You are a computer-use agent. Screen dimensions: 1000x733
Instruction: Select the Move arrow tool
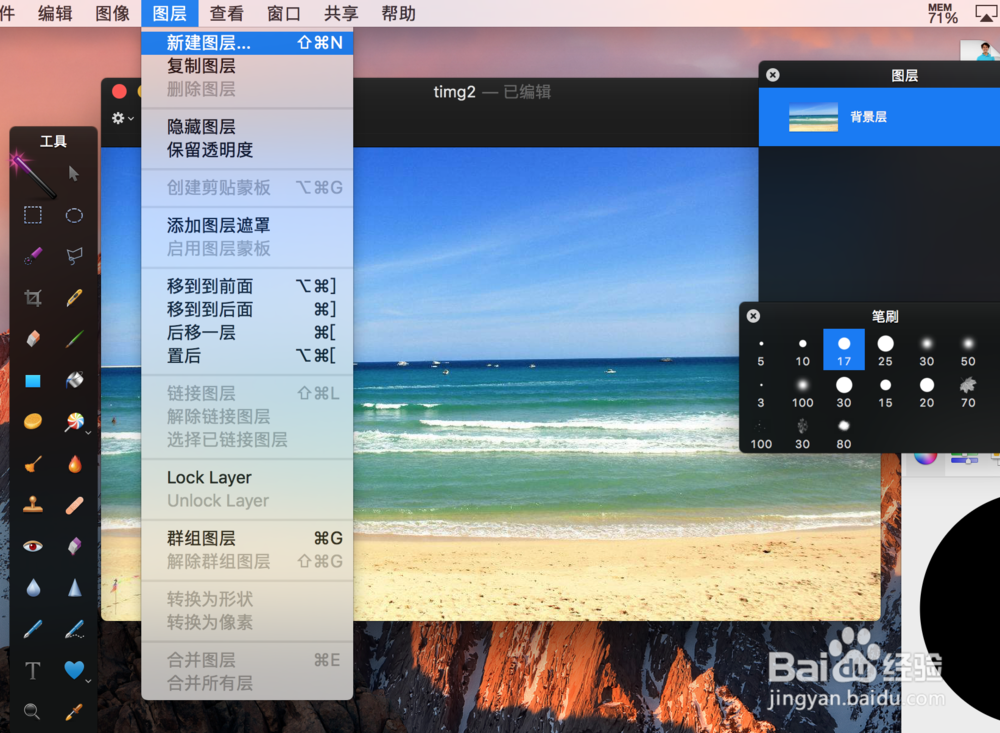tap(74, 174)
